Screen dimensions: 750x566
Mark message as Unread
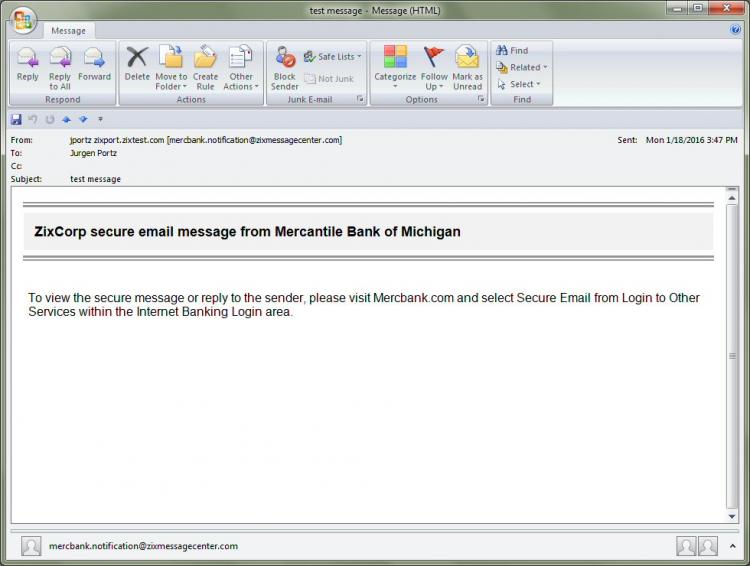(467, 68)
